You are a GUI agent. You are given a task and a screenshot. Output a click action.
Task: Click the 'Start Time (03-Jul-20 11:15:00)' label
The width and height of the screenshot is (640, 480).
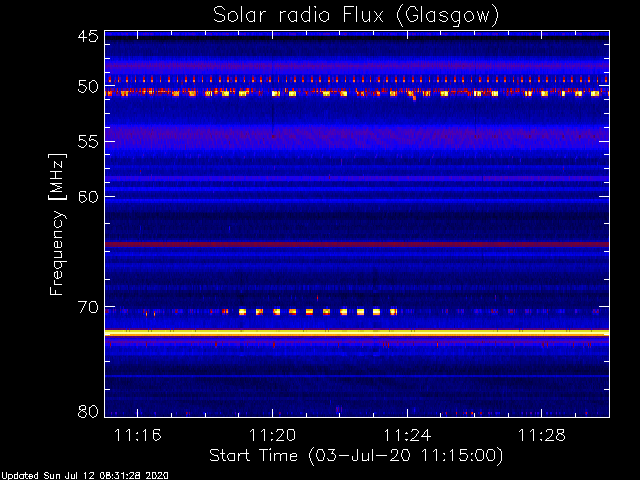pyautogui.click(x=356, y=456)
